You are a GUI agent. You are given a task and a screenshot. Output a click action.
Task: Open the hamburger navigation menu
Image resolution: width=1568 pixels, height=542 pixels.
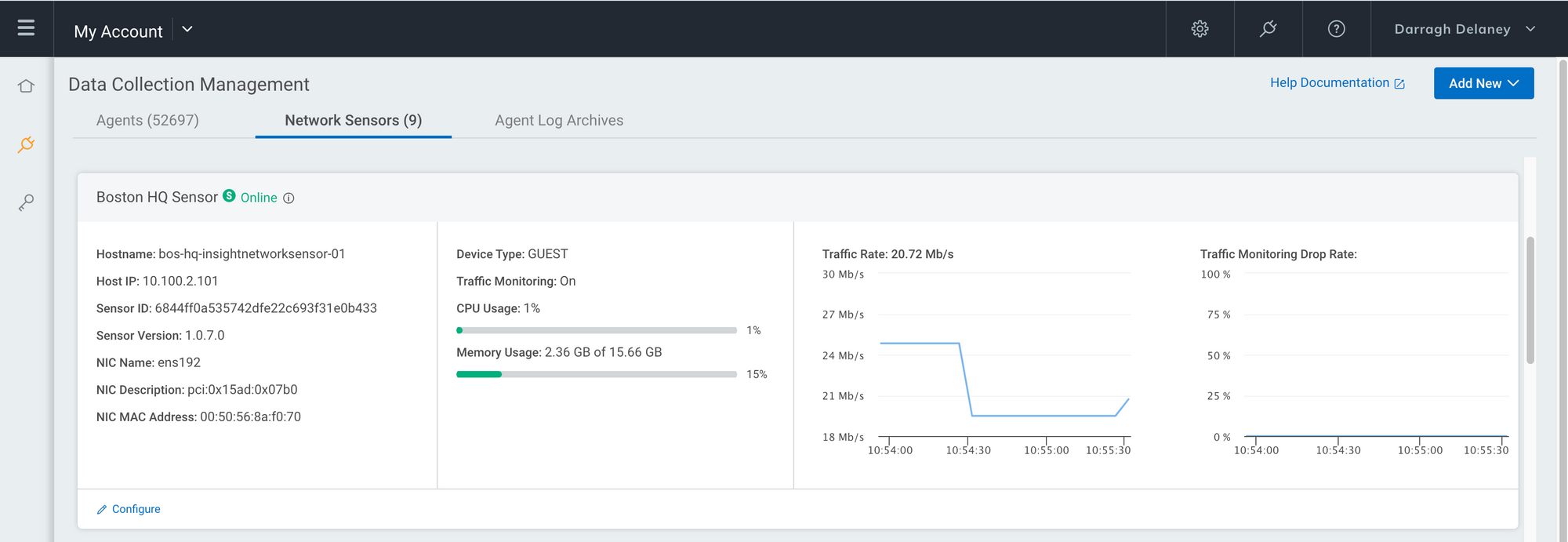pyautogui.click(x=26, y=28)
